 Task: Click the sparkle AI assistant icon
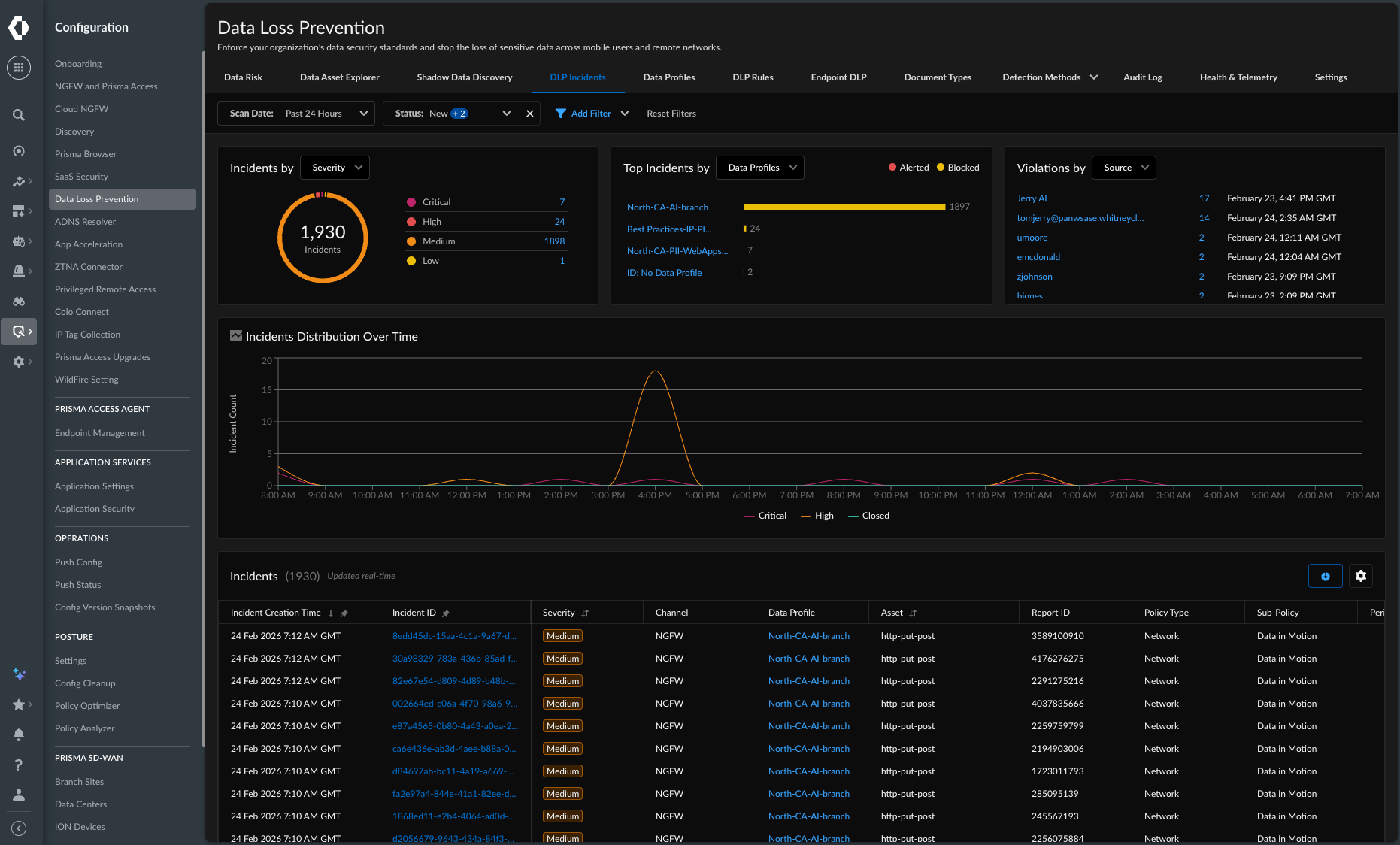pyautogui.click(x=19, y=674)
